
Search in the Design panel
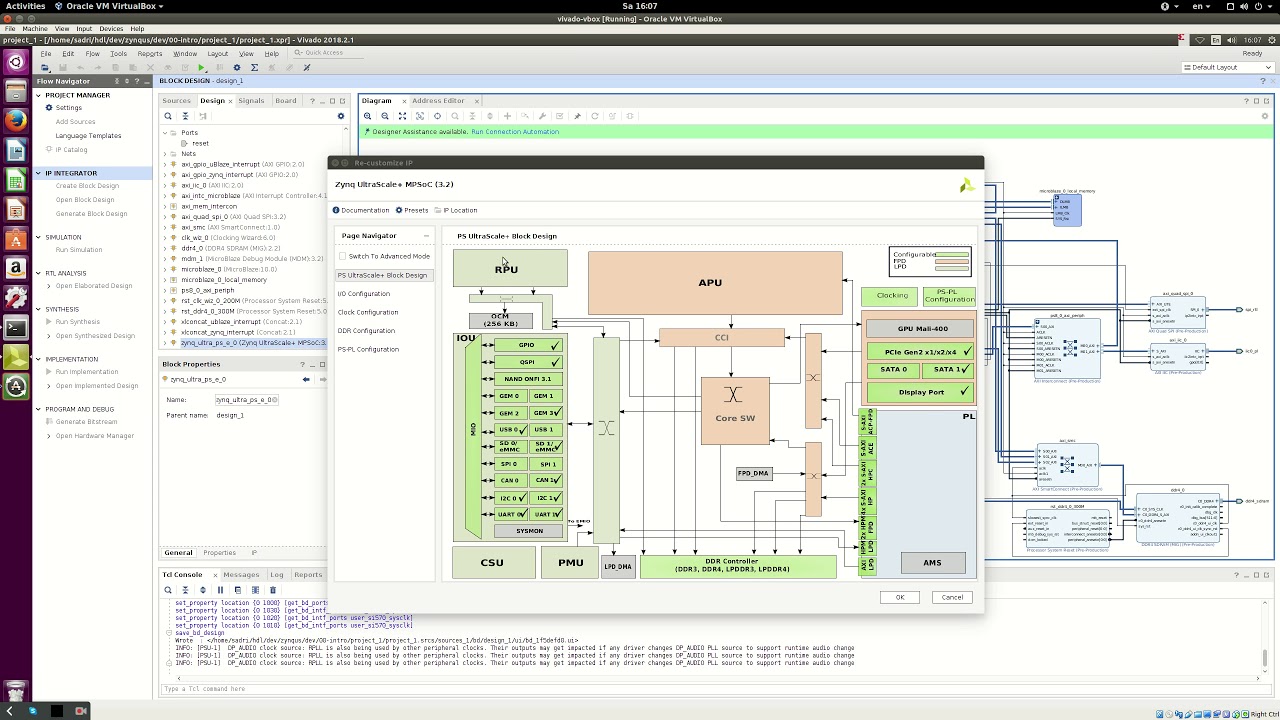pyautogui.click(x=168, y=116)
